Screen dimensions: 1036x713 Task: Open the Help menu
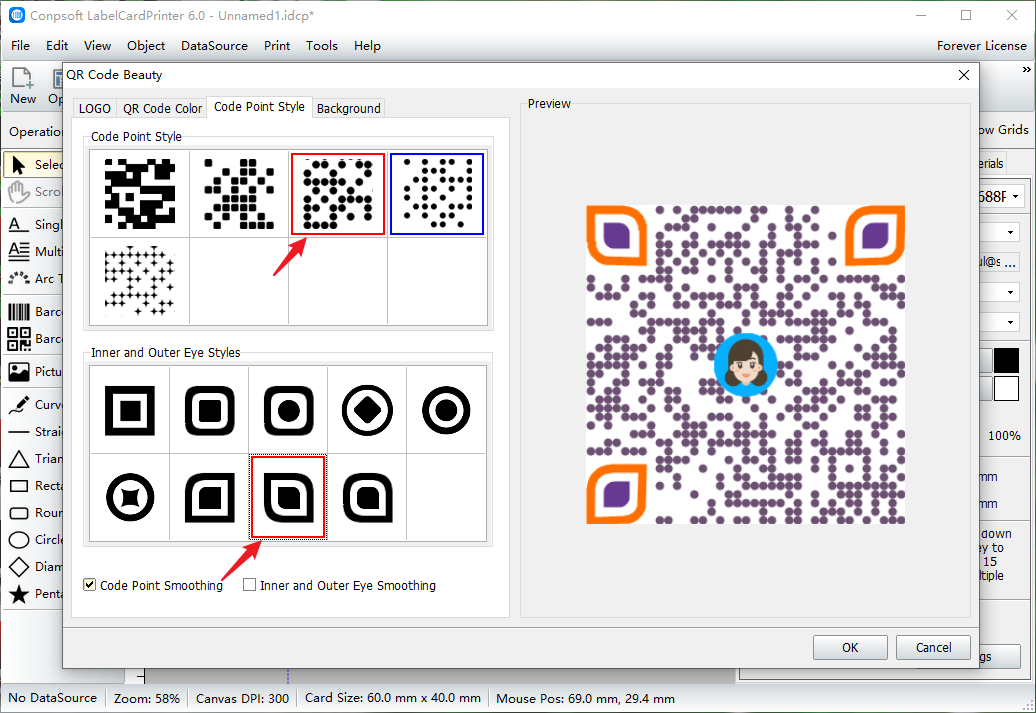pos(367,46)
